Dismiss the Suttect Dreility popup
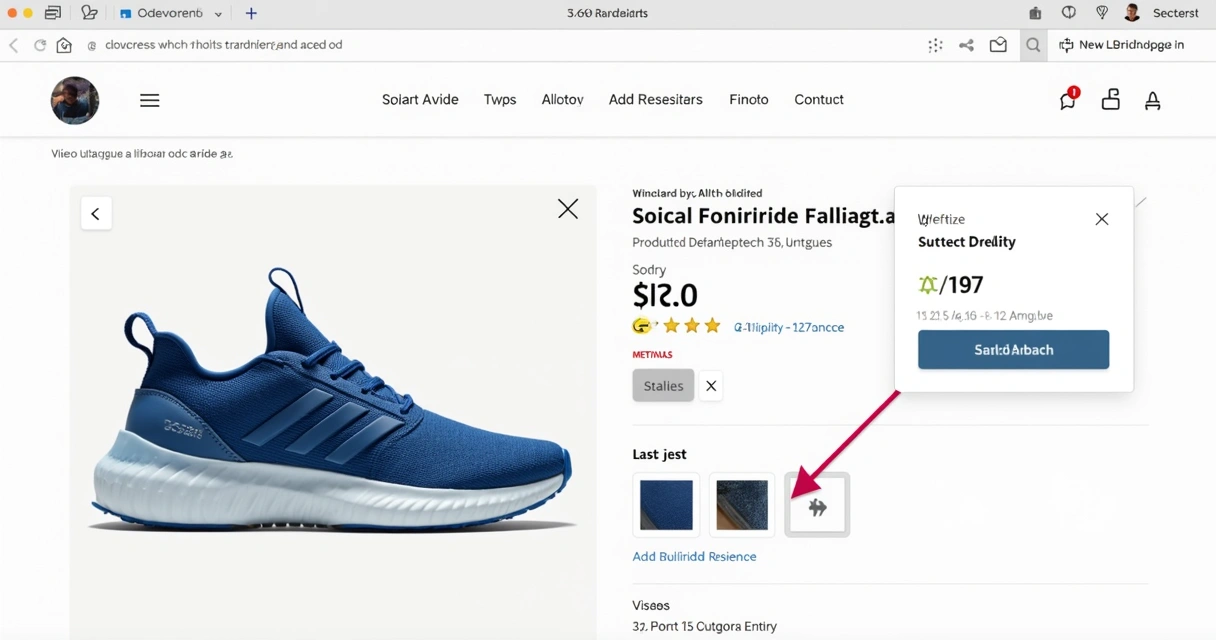 tap(1101, 218)
